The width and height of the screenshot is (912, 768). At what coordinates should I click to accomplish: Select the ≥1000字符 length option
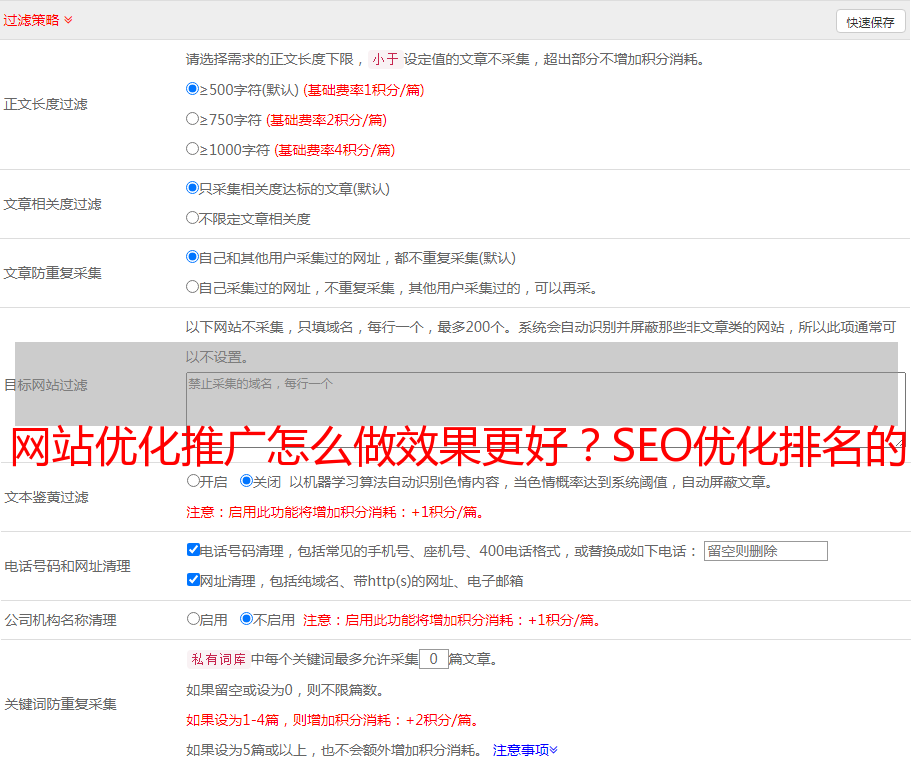[193, 149]
